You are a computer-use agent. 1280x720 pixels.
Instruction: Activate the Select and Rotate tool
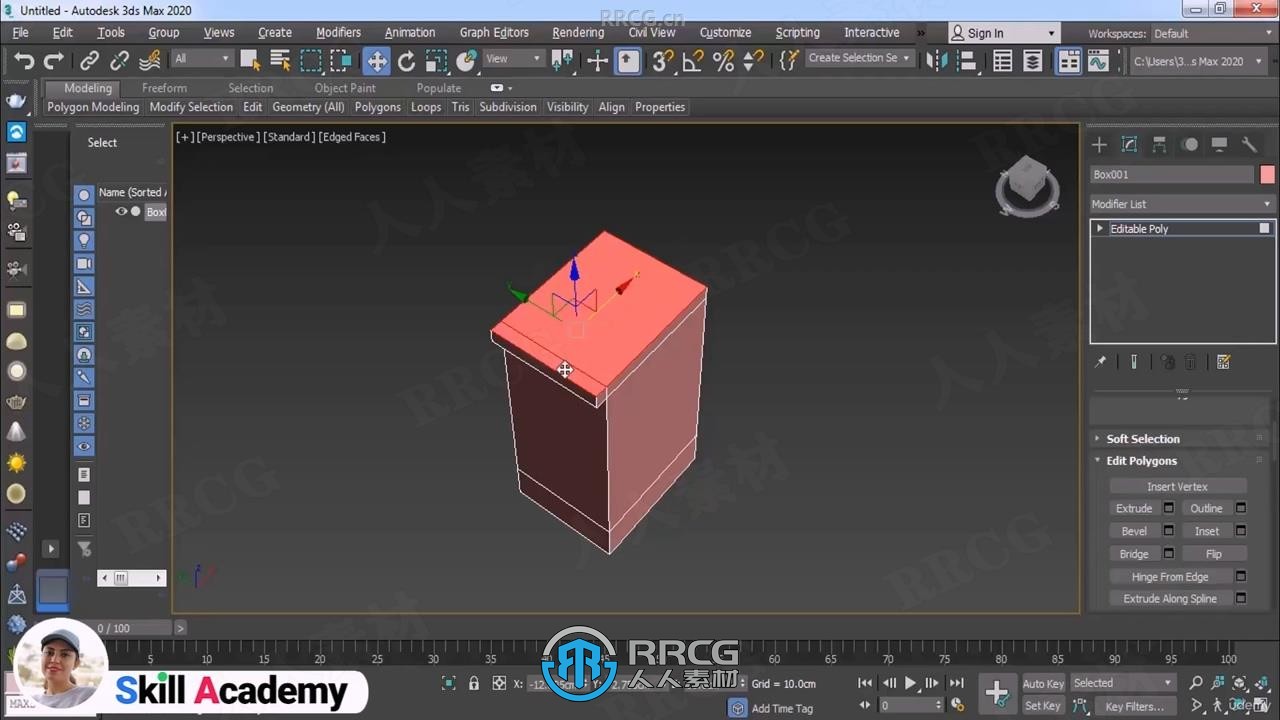point(406,61)
